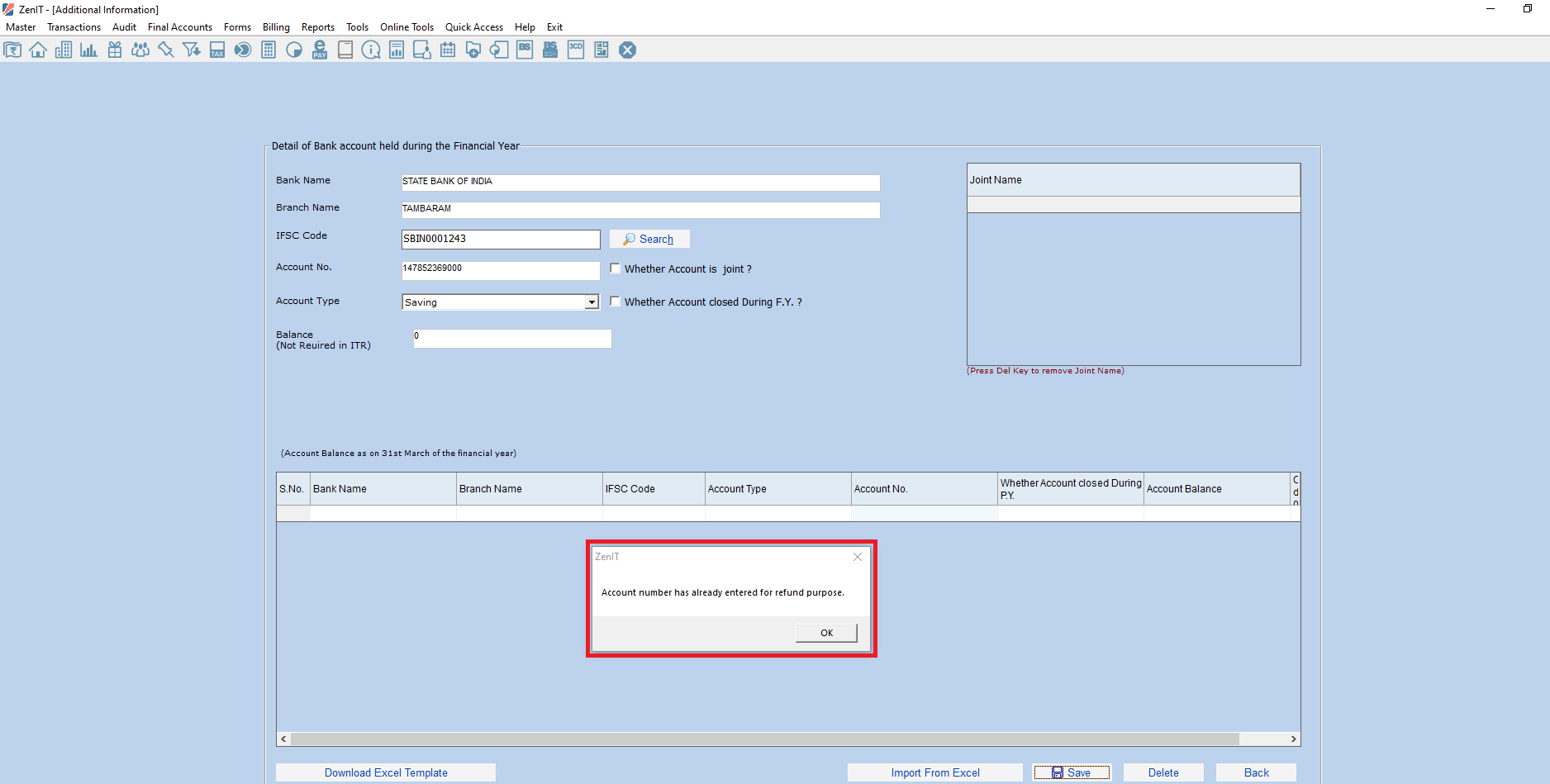The height and width of the screenshot is (784, 1550).
Task: Open the Transactions menu
Action: click(74, 27)
